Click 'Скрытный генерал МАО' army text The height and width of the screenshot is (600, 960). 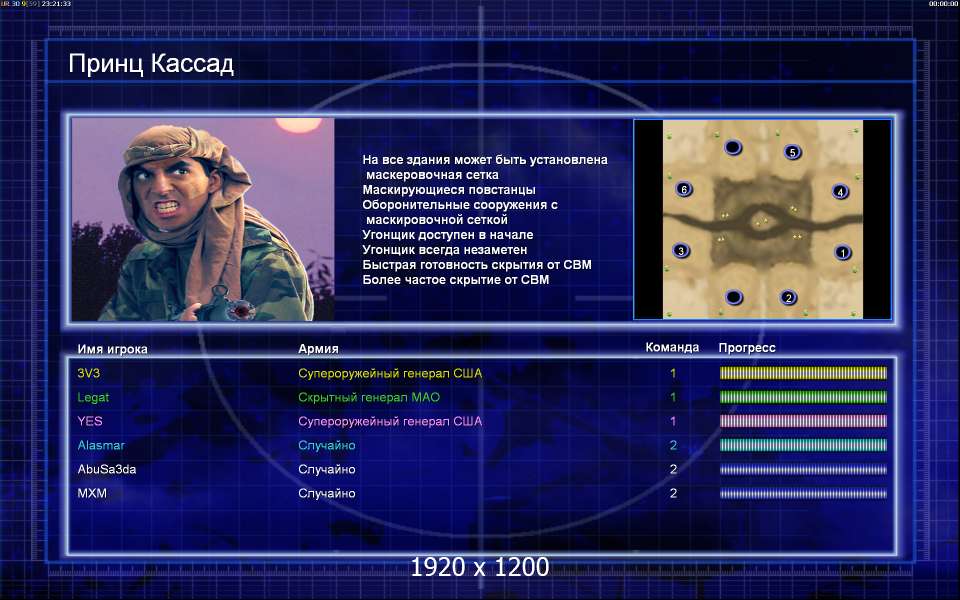tap(369, 397)
